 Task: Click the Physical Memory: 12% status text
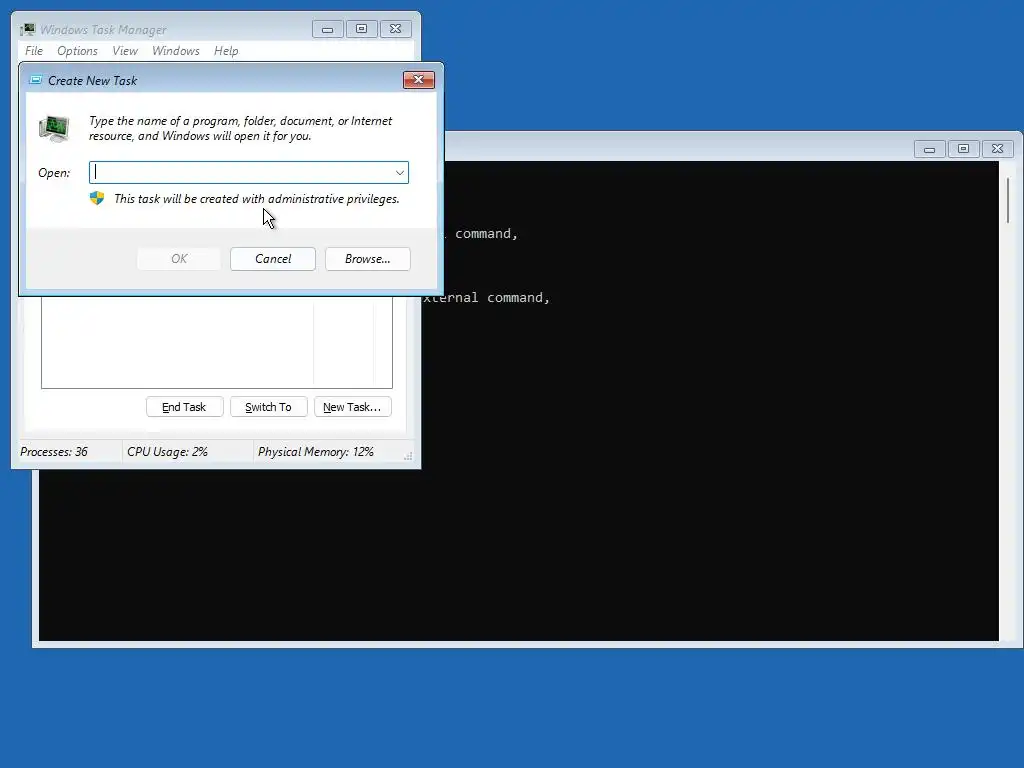pos(315,452)
